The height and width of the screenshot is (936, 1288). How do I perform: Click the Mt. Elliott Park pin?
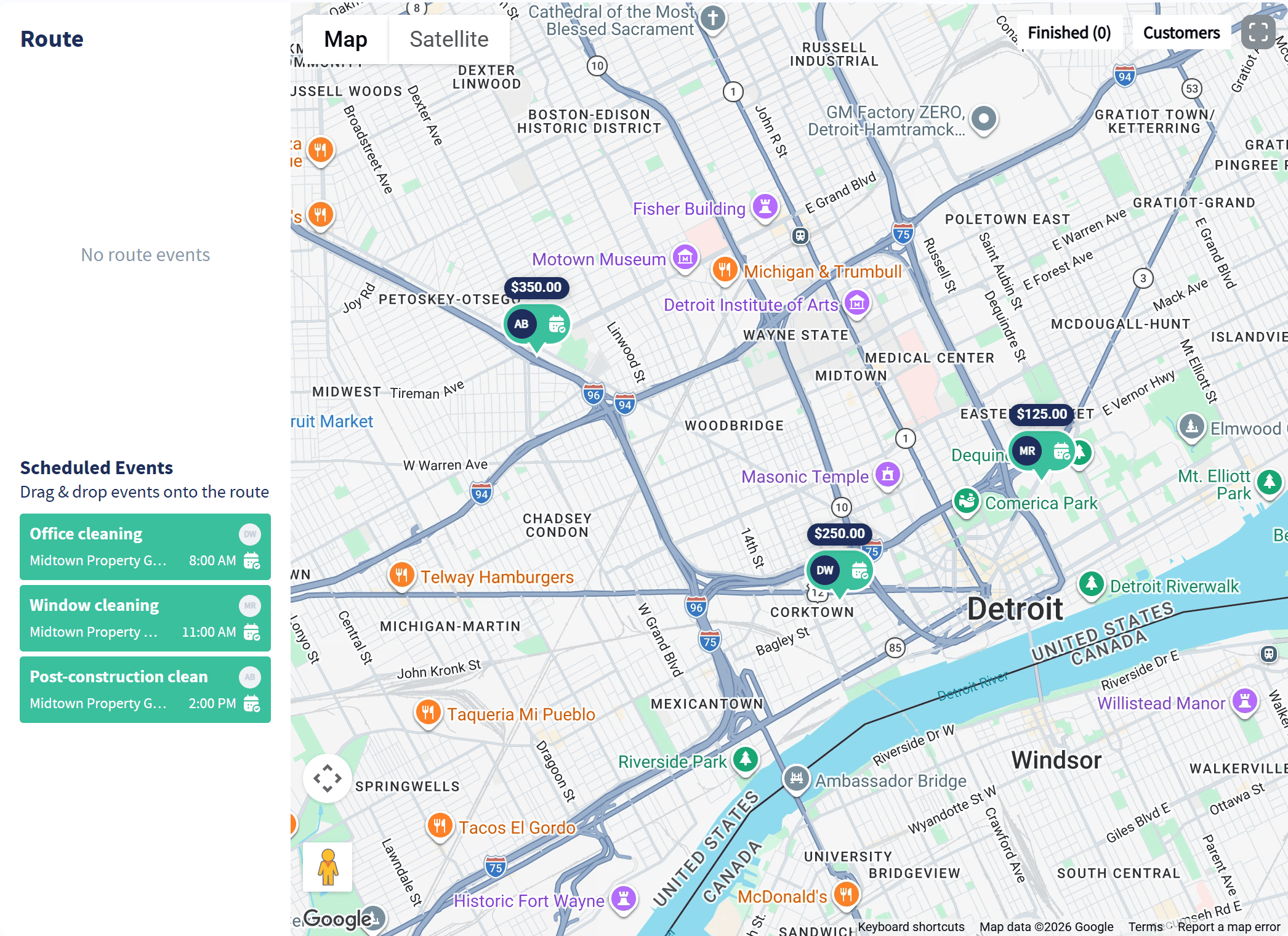(x=1269, y=482)
